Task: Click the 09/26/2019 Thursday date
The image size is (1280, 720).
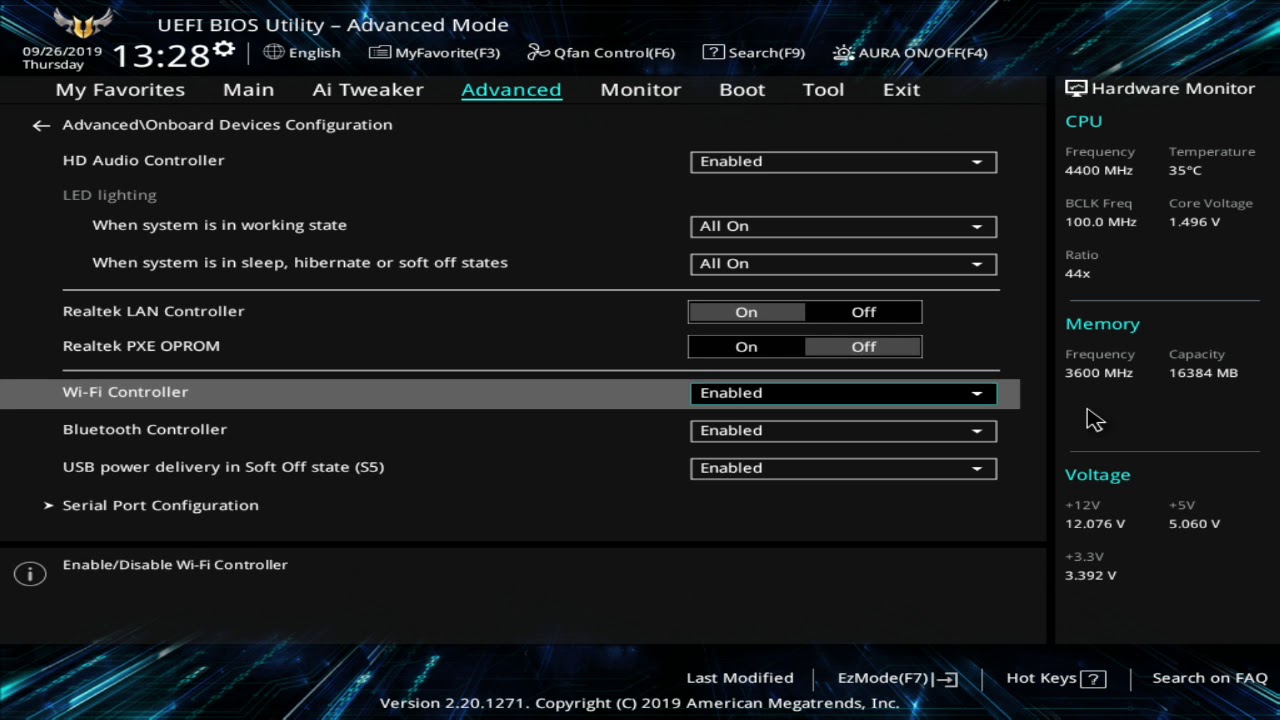Action: (62, 58)
